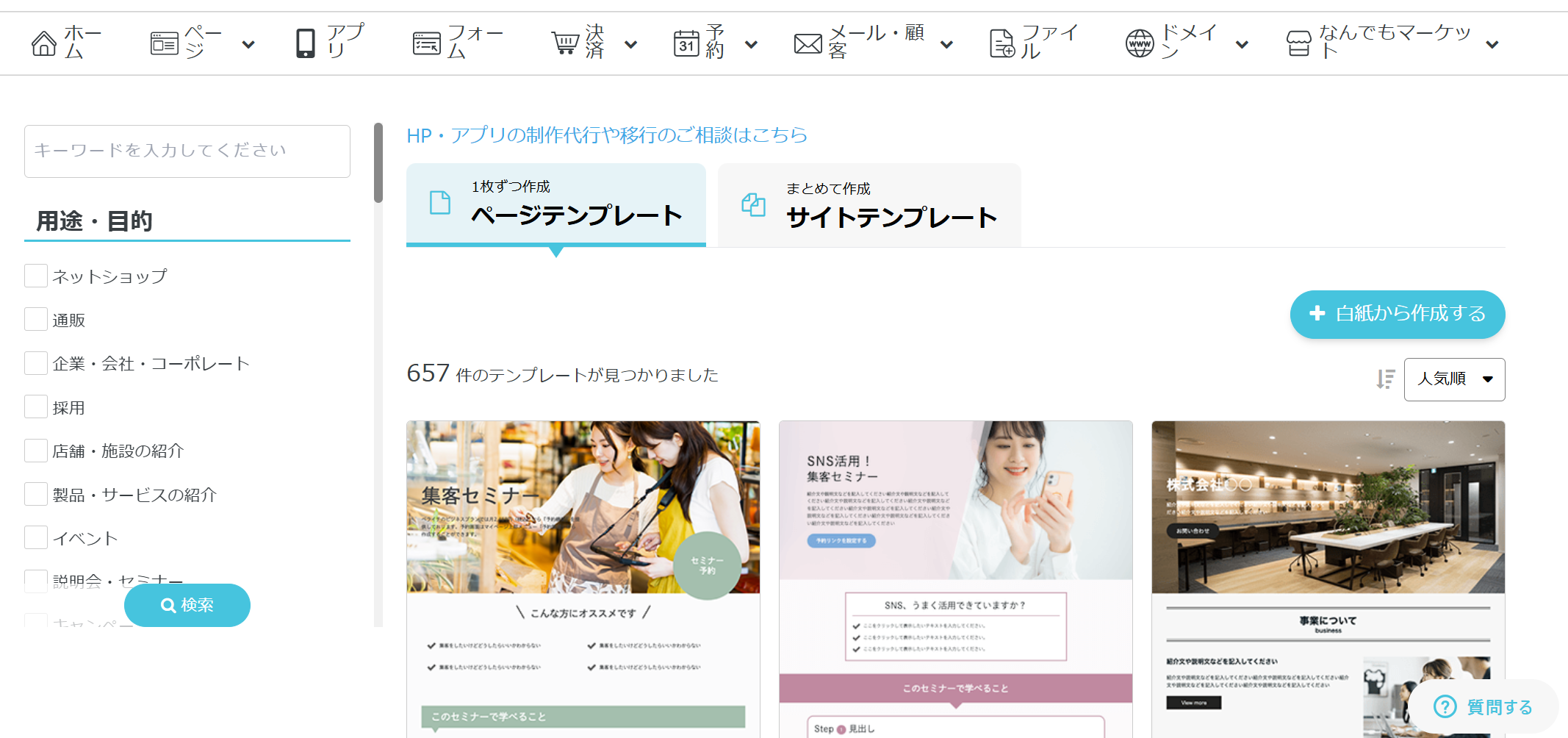Click the page template document icon
This screenshot has width=1568, height=738.
(439, 202)
